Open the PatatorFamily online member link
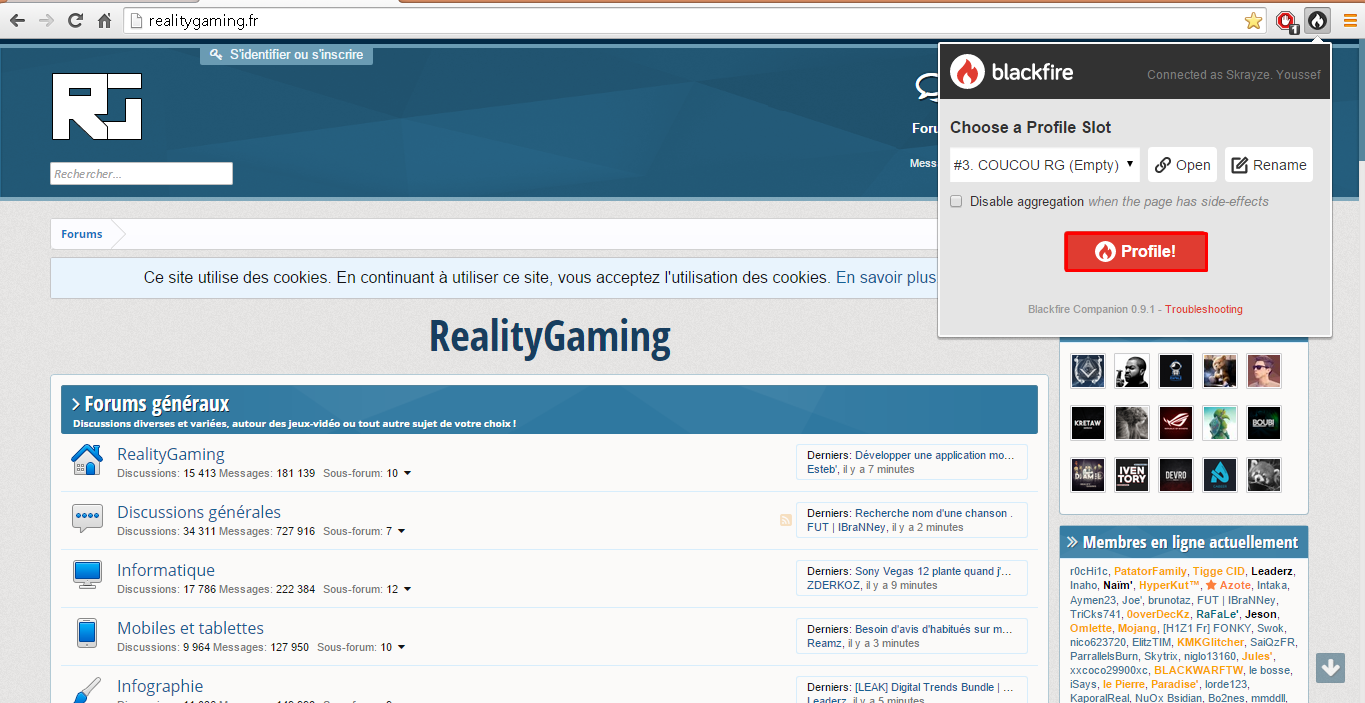The height and width of the screenshot is (703, 1365). coord(1150,571)
